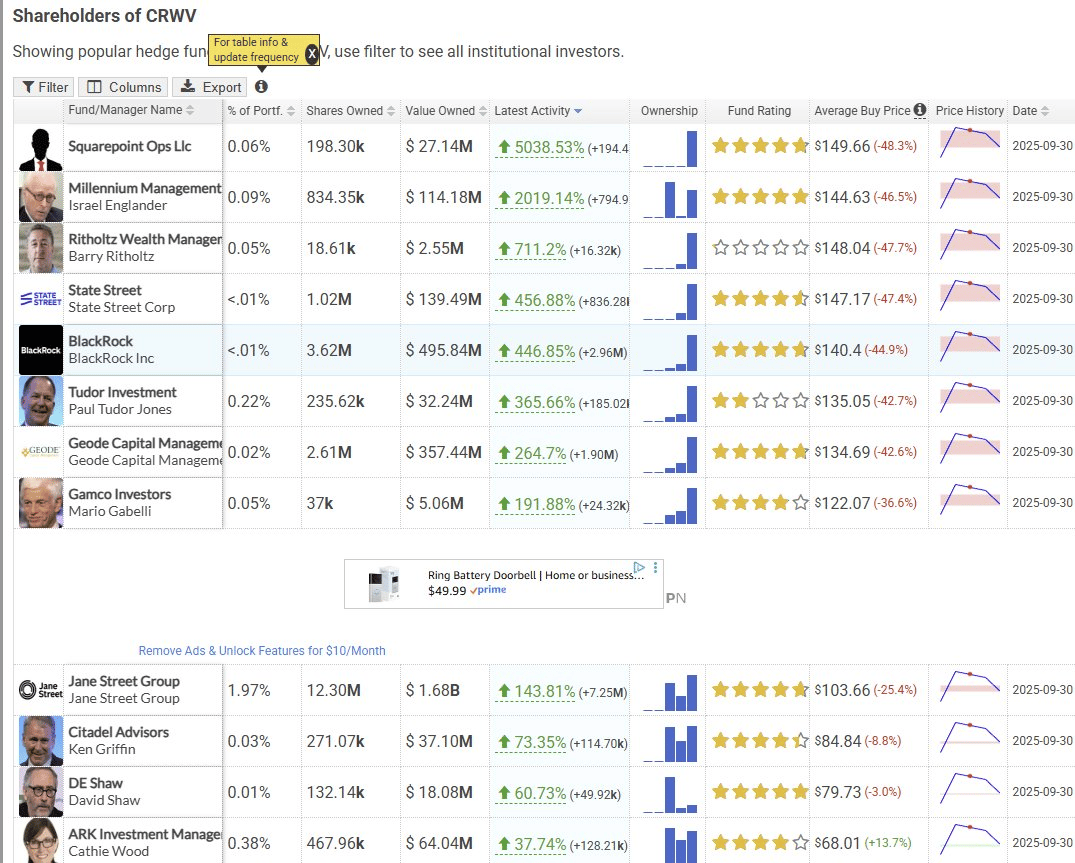The height and width of the screenshot is (863, 1075).
Task: Open DE Shaw fund link
Action: tap(95, 783)
